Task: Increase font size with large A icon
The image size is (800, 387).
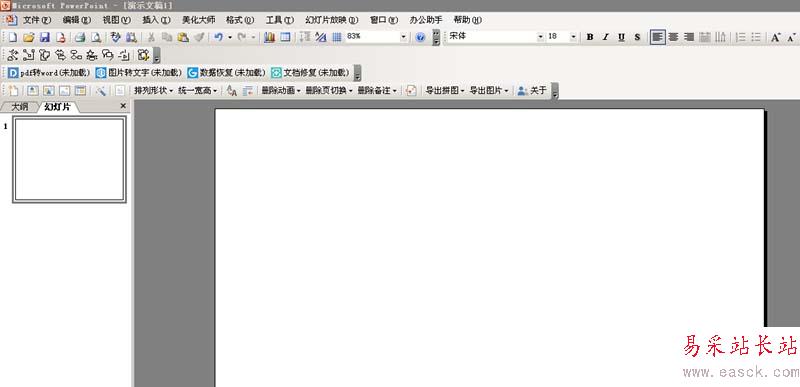Action: (x=776, y=37)
